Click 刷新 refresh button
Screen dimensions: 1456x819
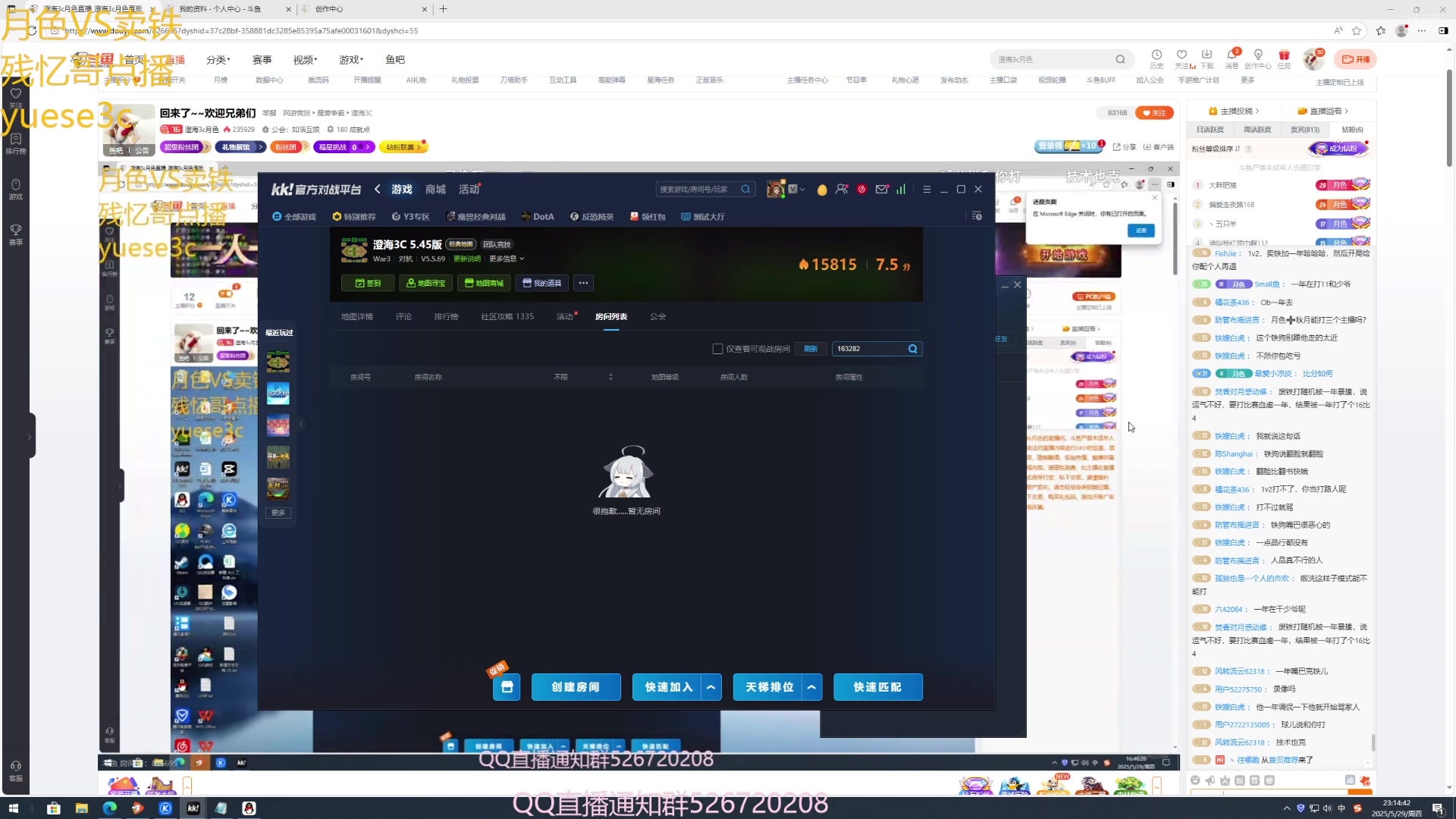tap(811, 349)
